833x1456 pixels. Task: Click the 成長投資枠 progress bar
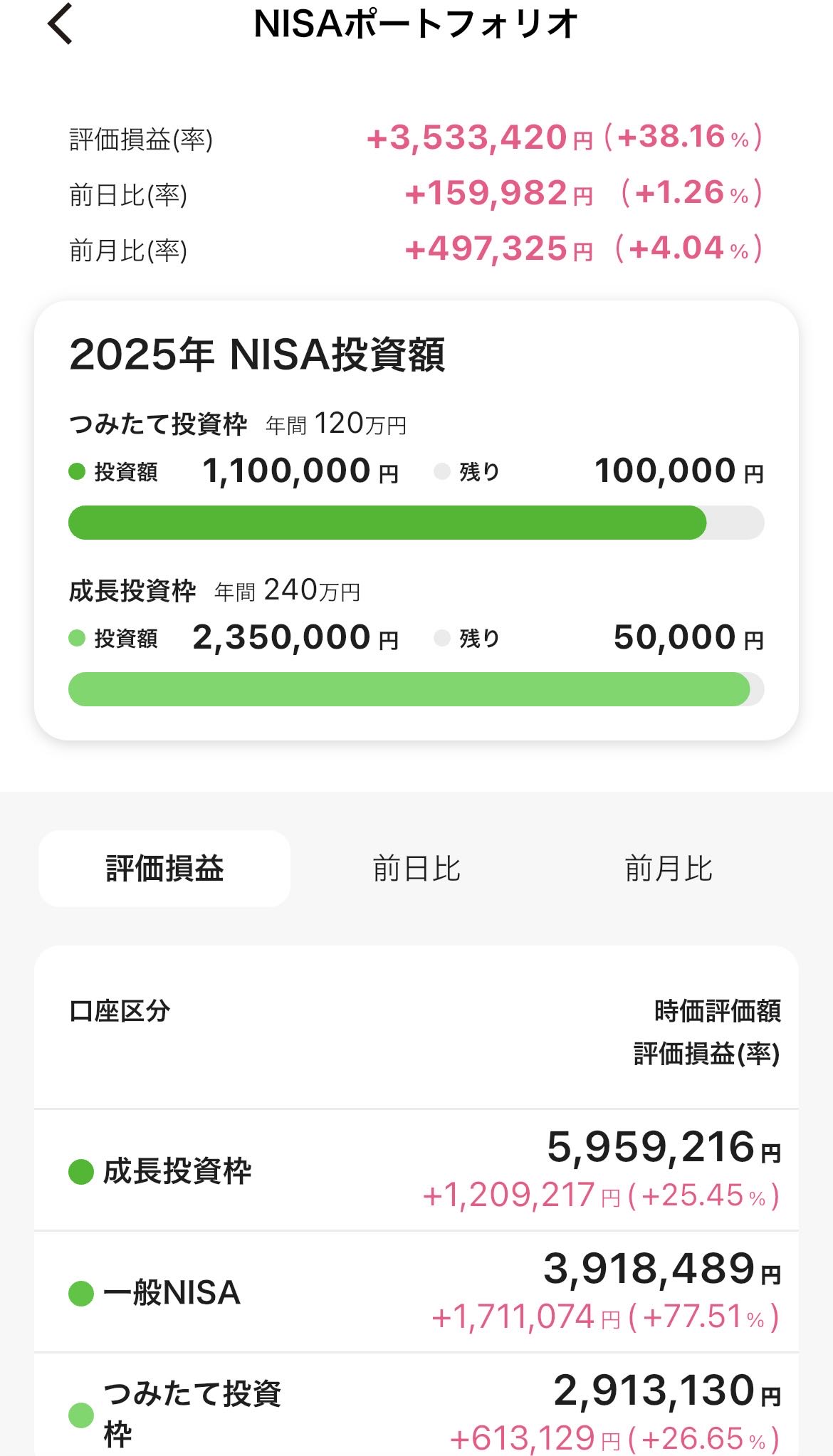tap(416, 689)
